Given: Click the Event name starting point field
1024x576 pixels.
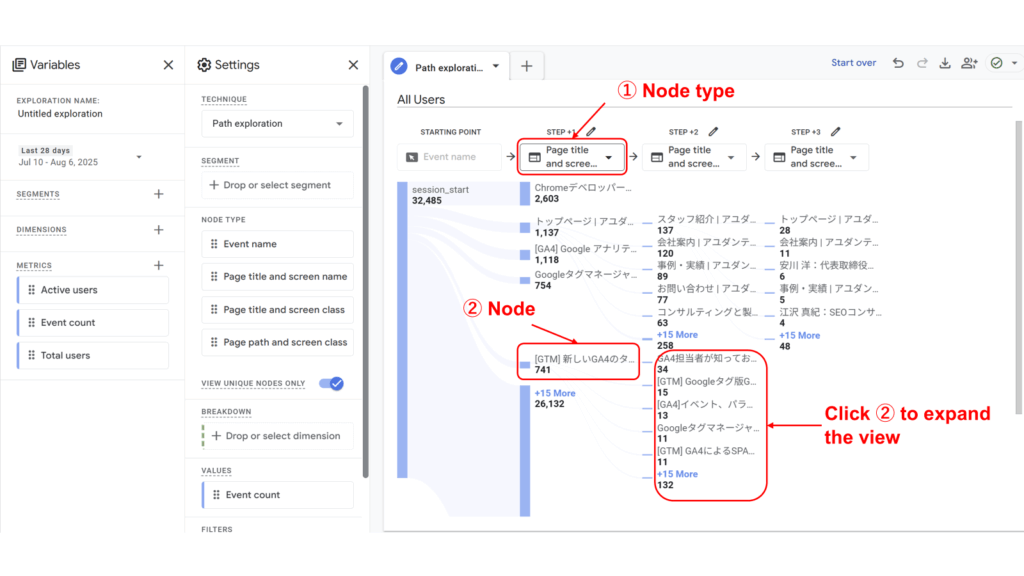Looking at the screenshot, I should pyautogui.click(x=449, y=157).
